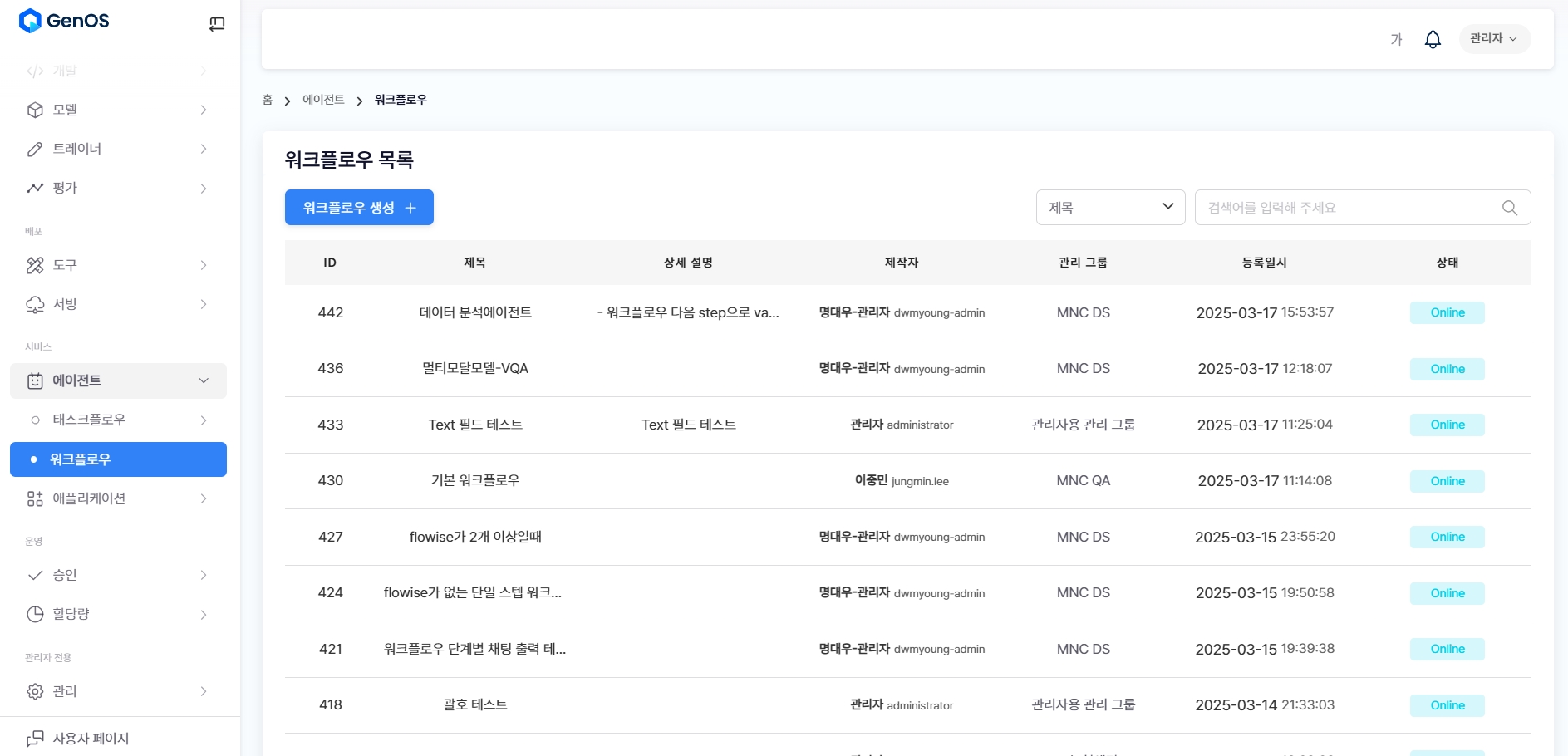Open the 관리자 user dropdown
The height and width of the screenshot is (756, 1568).
[x=1493, y=39]
